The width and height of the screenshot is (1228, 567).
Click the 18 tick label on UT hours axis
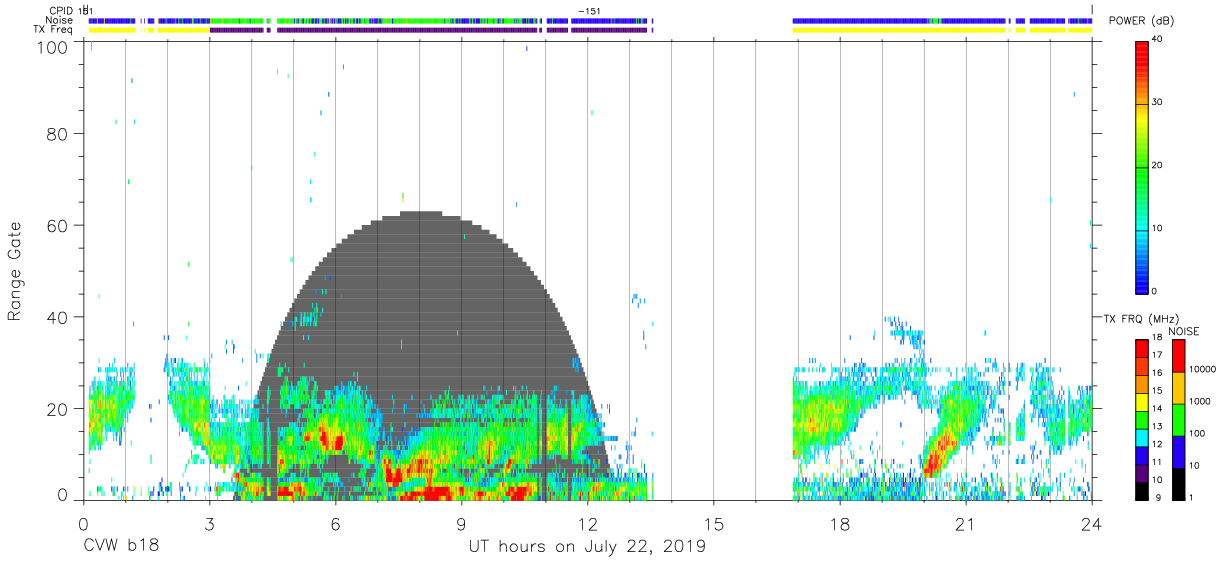coord(840,523)
